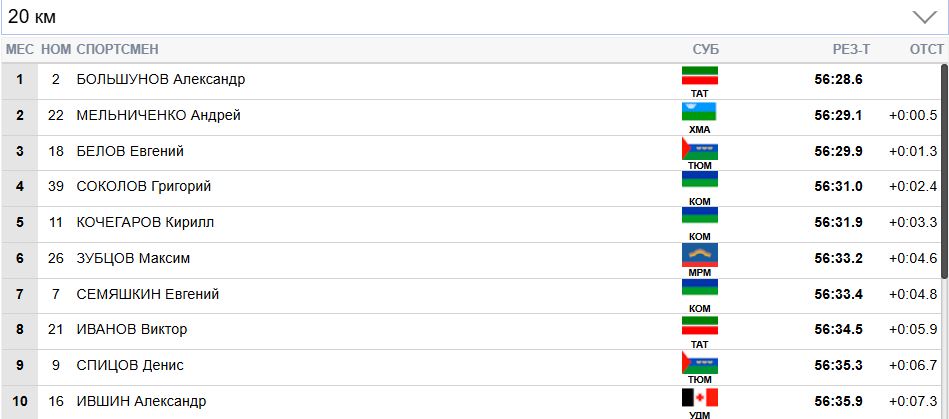Screen dimensions: 949x419
Task: Click the ХМА flag for Мельниченко Андрей
Action: pos(700,111)
